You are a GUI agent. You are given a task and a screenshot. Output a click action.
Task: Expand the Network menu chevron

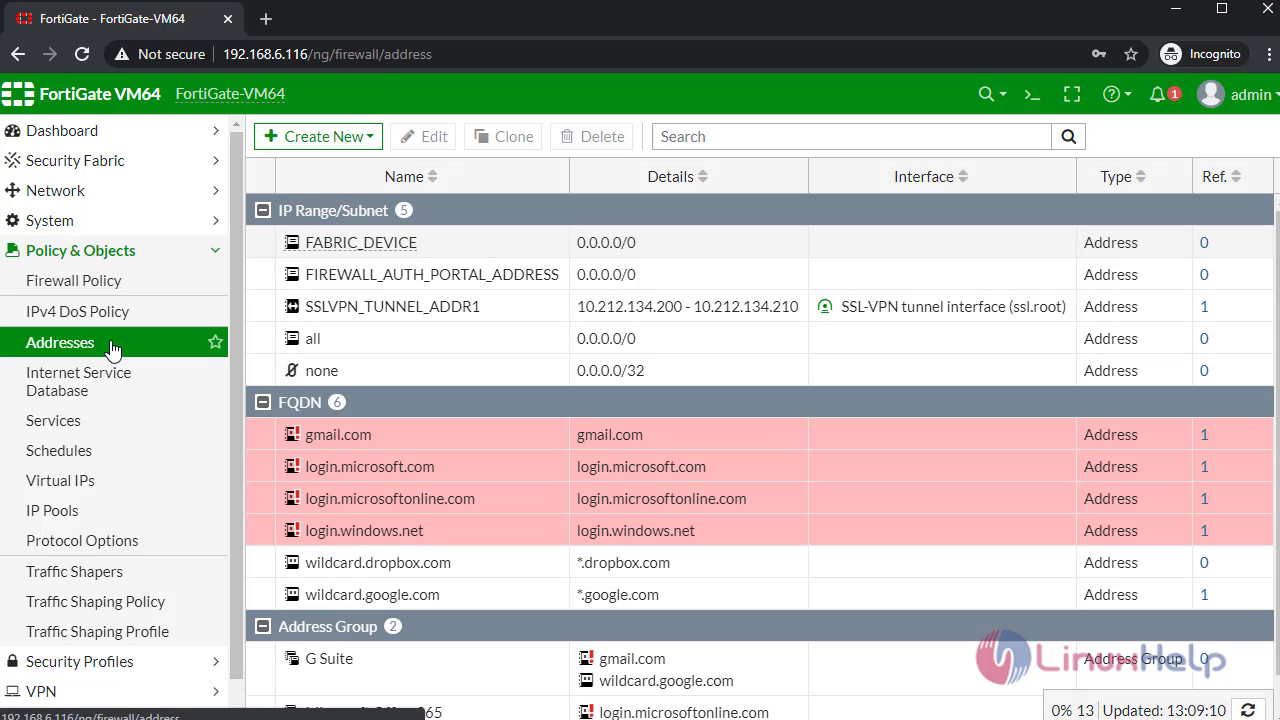(x=215, y=190)
